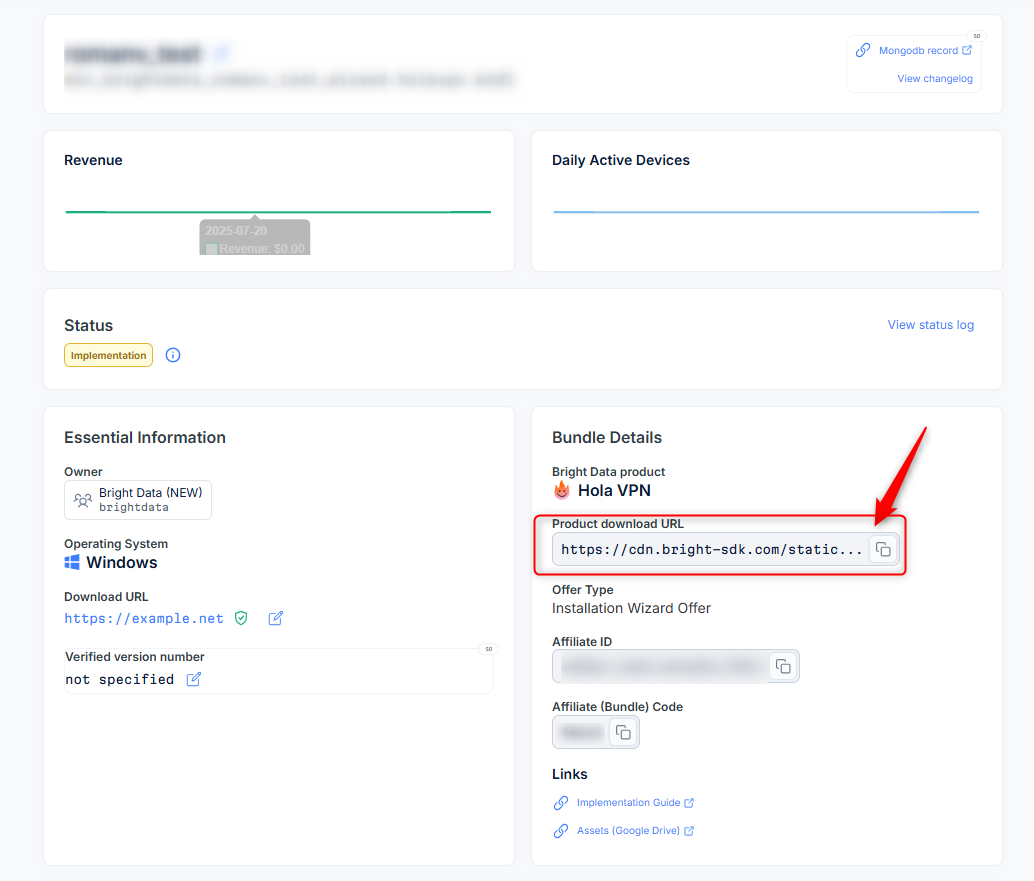Screen dimensions: 1034x881
Task: Click the green shield verification icon
Action: click(x=241, y=618)
